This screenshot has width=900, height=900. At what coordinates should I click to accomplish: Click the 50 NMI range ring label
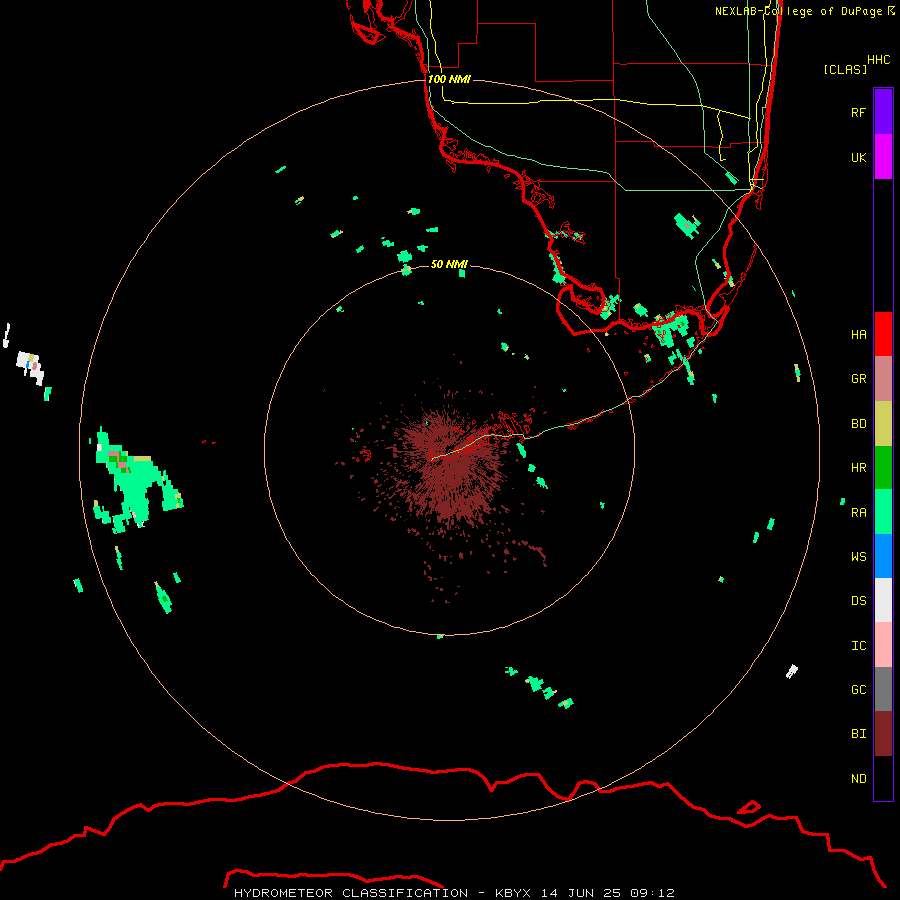[449, 264]
